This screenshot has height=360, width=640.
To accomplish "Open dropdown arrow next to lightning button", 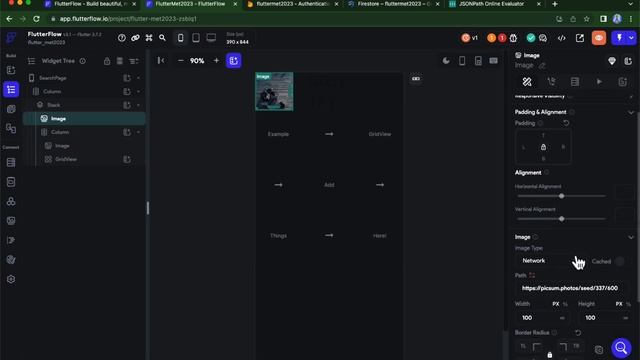I will 631,38.
